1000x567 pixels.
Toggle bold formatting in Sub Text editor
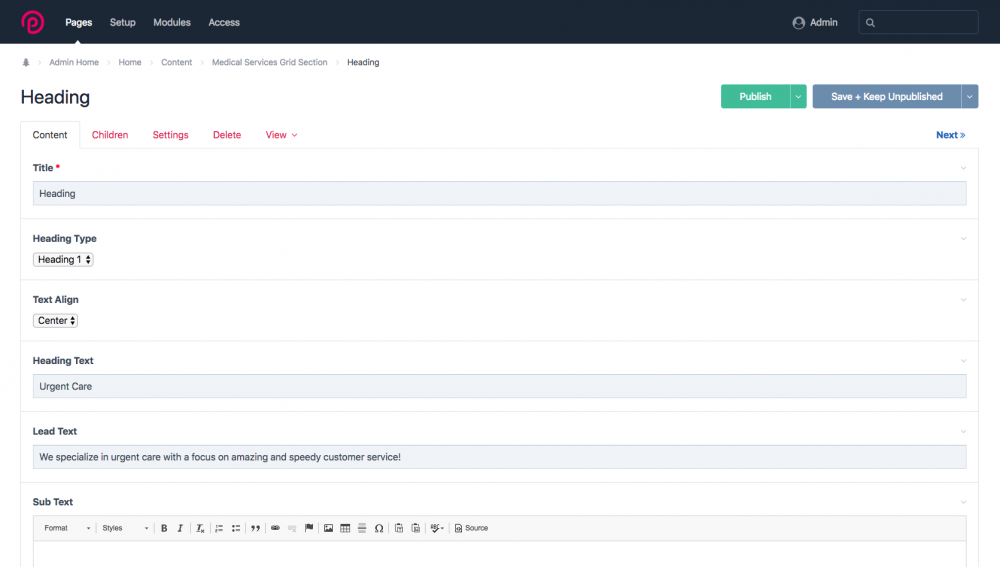[164, 528]
